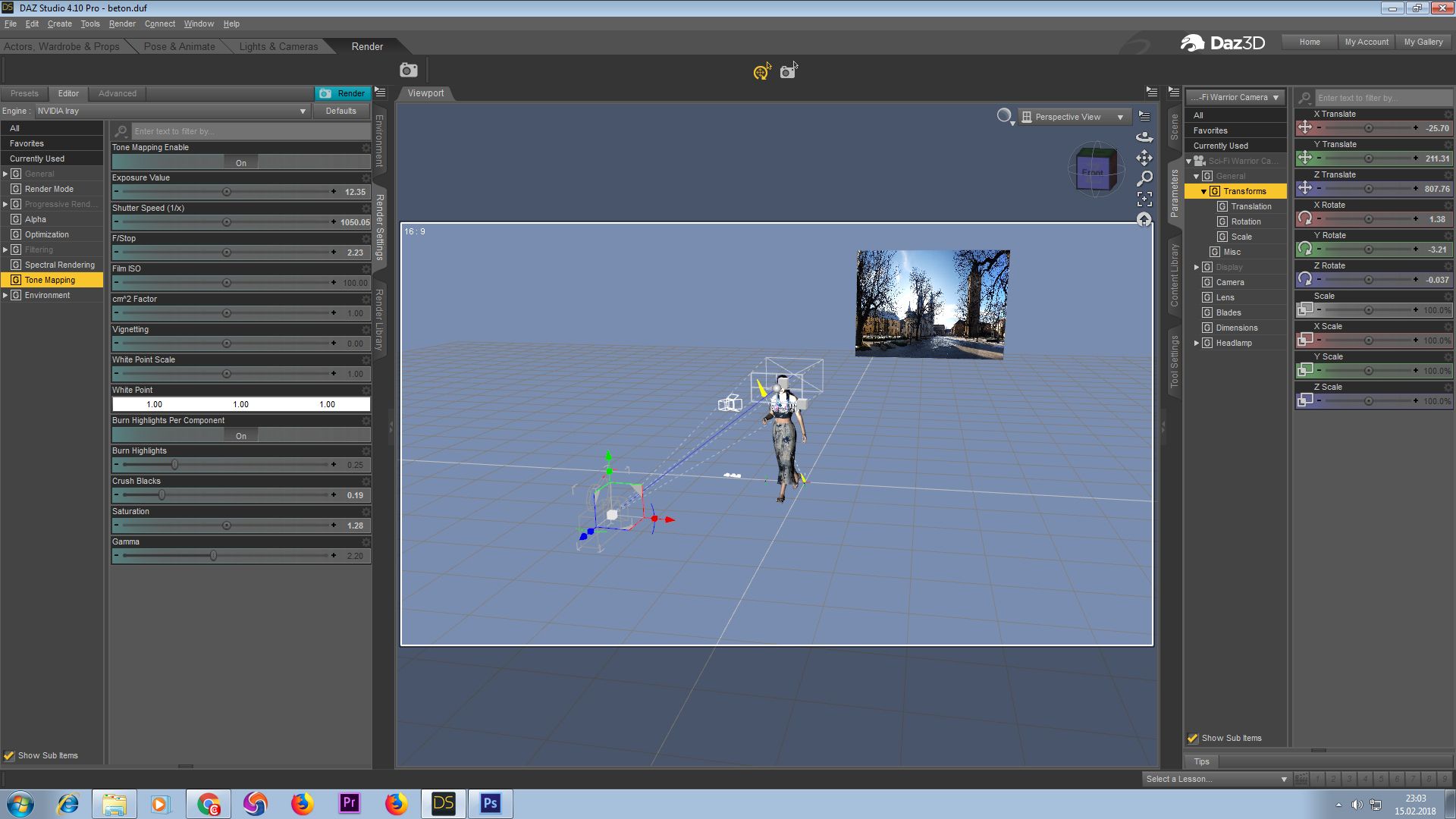Open the Sci-Fi Warrior Camera selector dropdown
The image size is (1456, 819).
[1235, 97]
